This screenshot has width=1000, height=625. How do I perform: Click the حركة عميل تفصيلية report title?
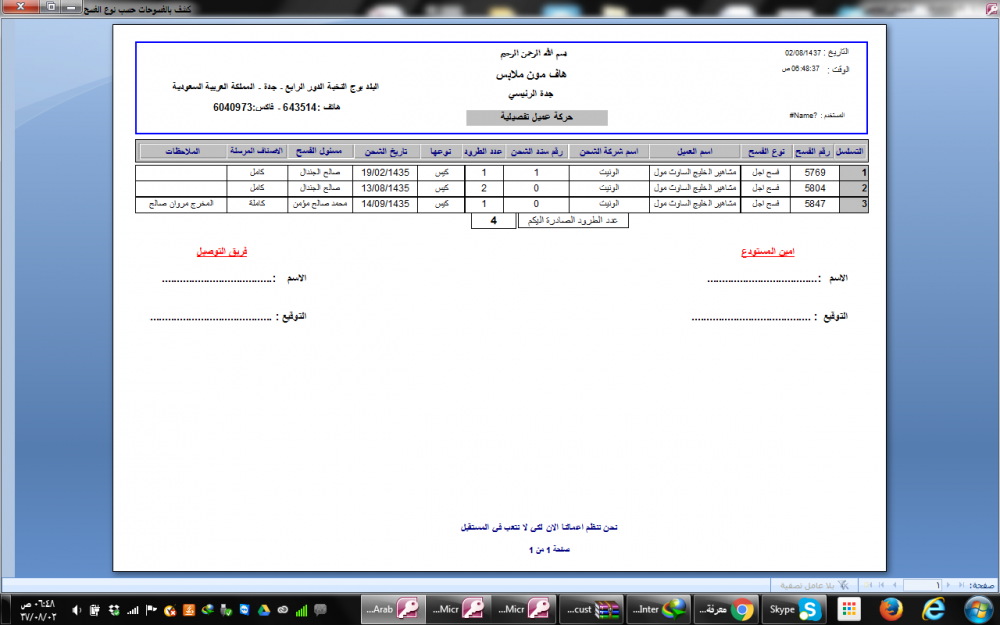tap(537, 117)
